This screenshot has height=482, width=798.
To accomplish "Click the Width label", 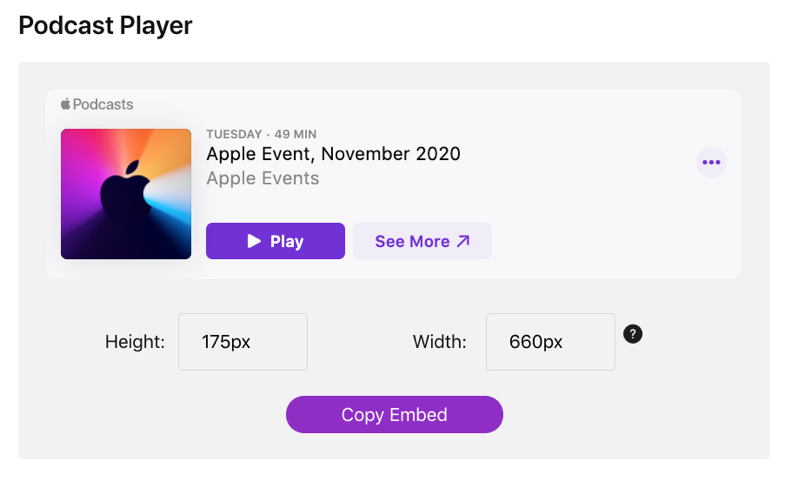I will 439,342.
